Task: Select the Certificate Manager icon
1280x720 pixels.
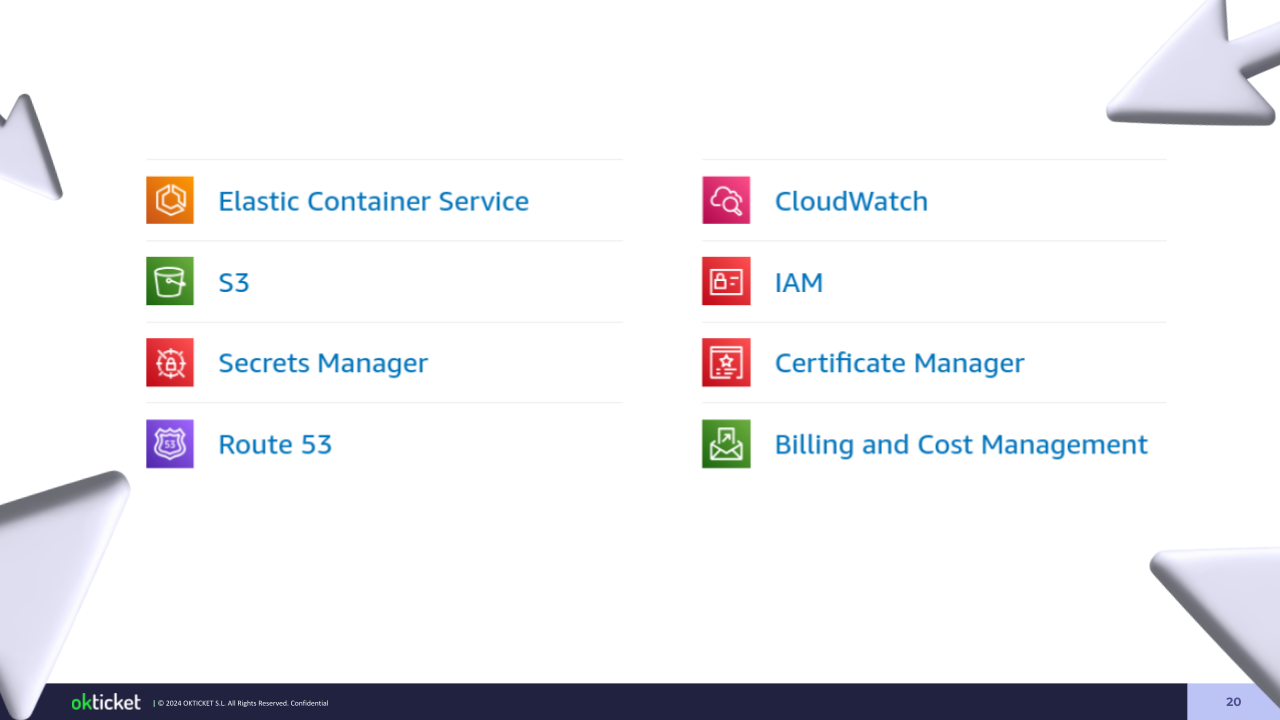Action: pyautogui.click(x=726, y=362)
